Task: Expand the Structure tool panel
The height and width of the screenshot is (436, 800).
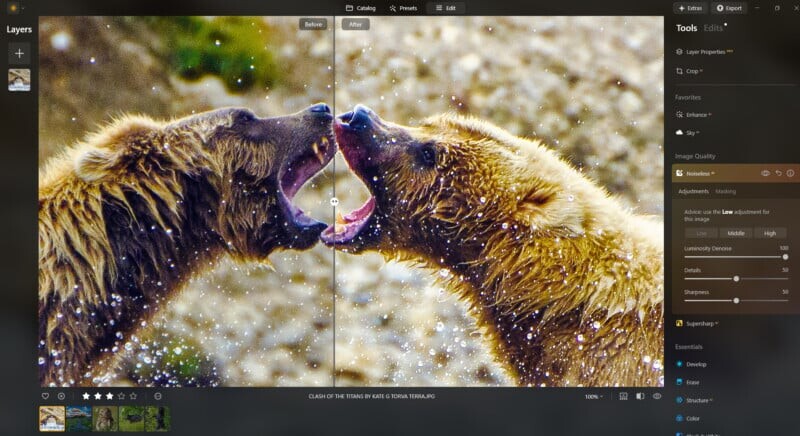Action: coord(697,400)
